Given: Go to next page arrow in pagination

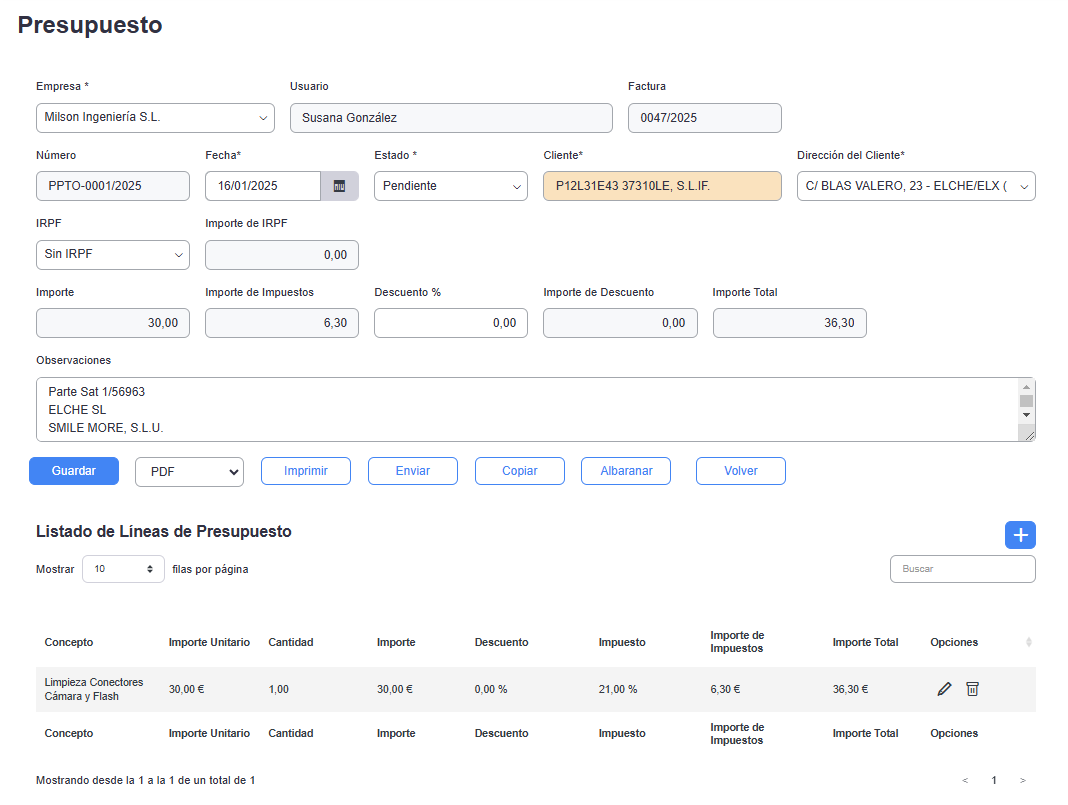Looking at the screenshot, I should click(x=1022, y=780).
